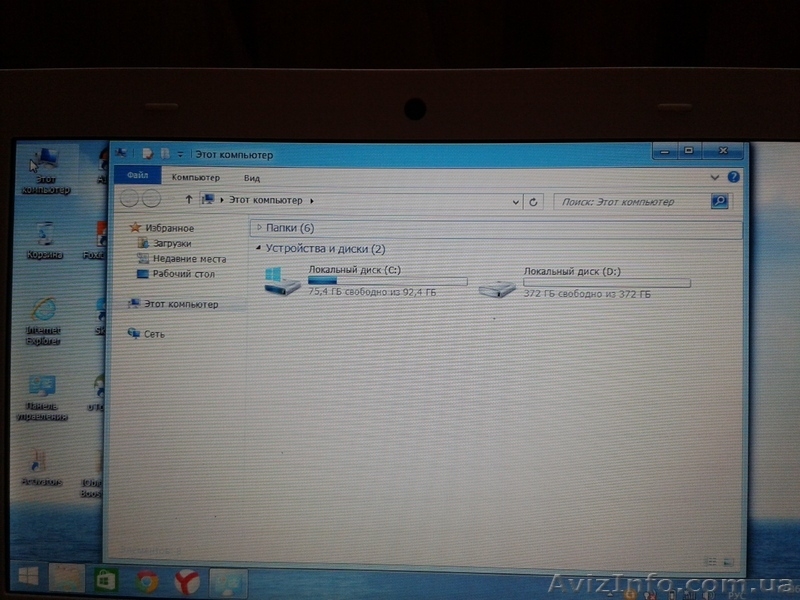The height and width of the screenshot is (600, 800).
Task: Click the search magnifier icon
Action: (719, 201)
